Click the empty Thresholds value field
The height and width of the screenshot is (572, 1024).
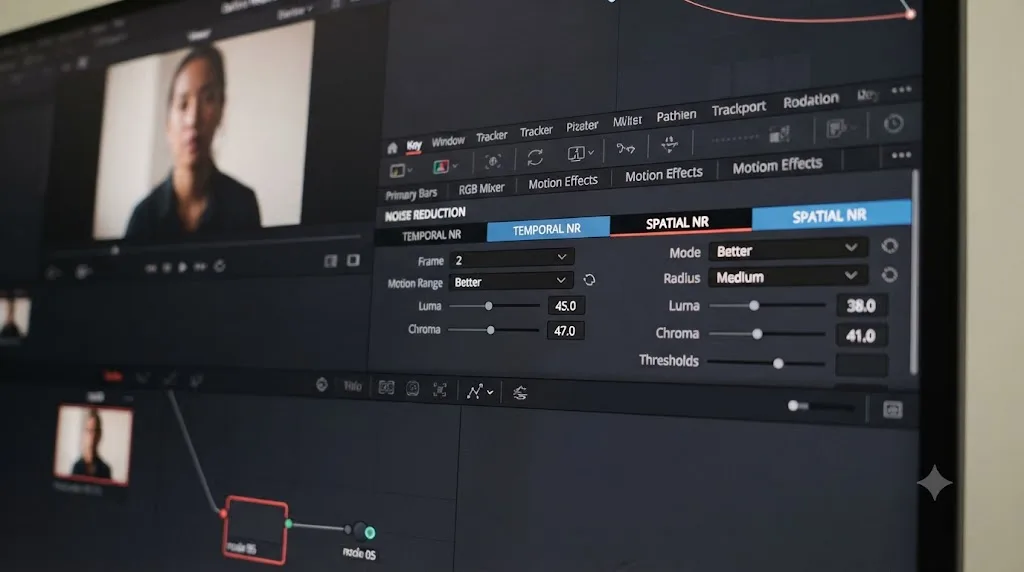tap(861, 365)
